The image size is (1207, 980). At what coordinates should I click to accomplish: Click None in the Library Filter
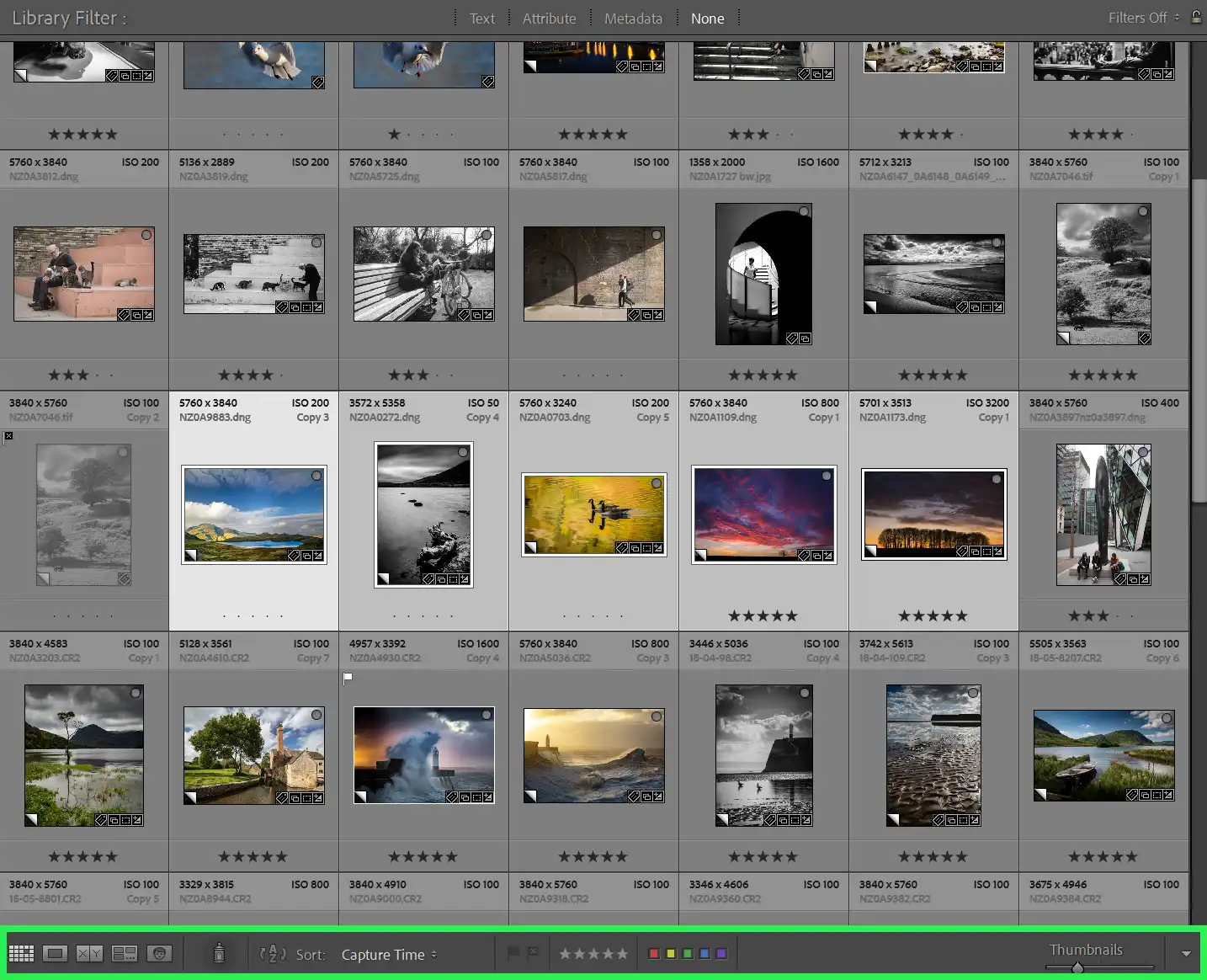(707, 19)
